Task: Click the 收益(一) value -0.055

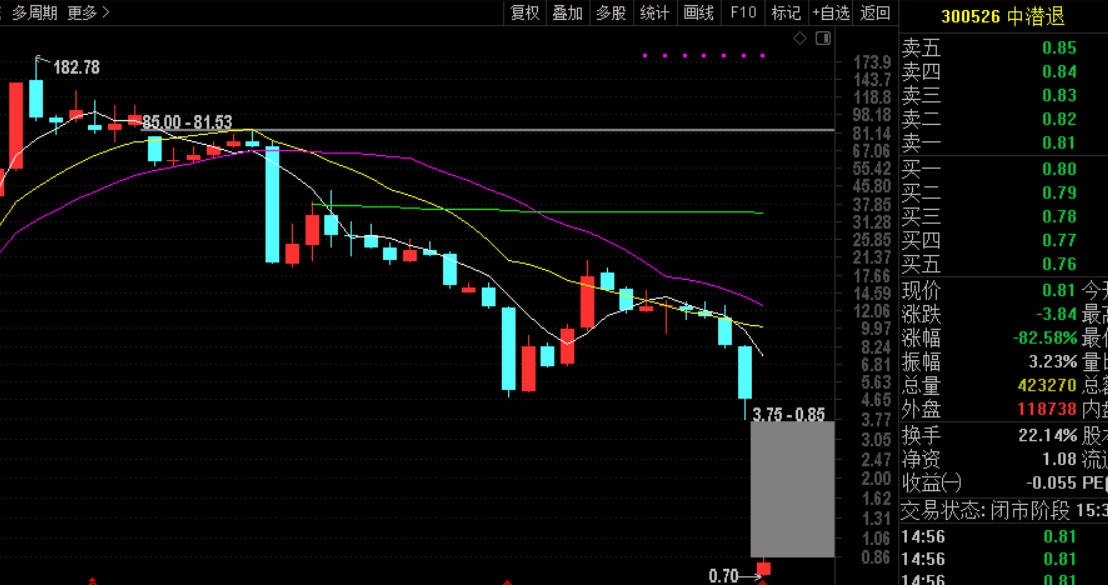Action: [1051, 483]
